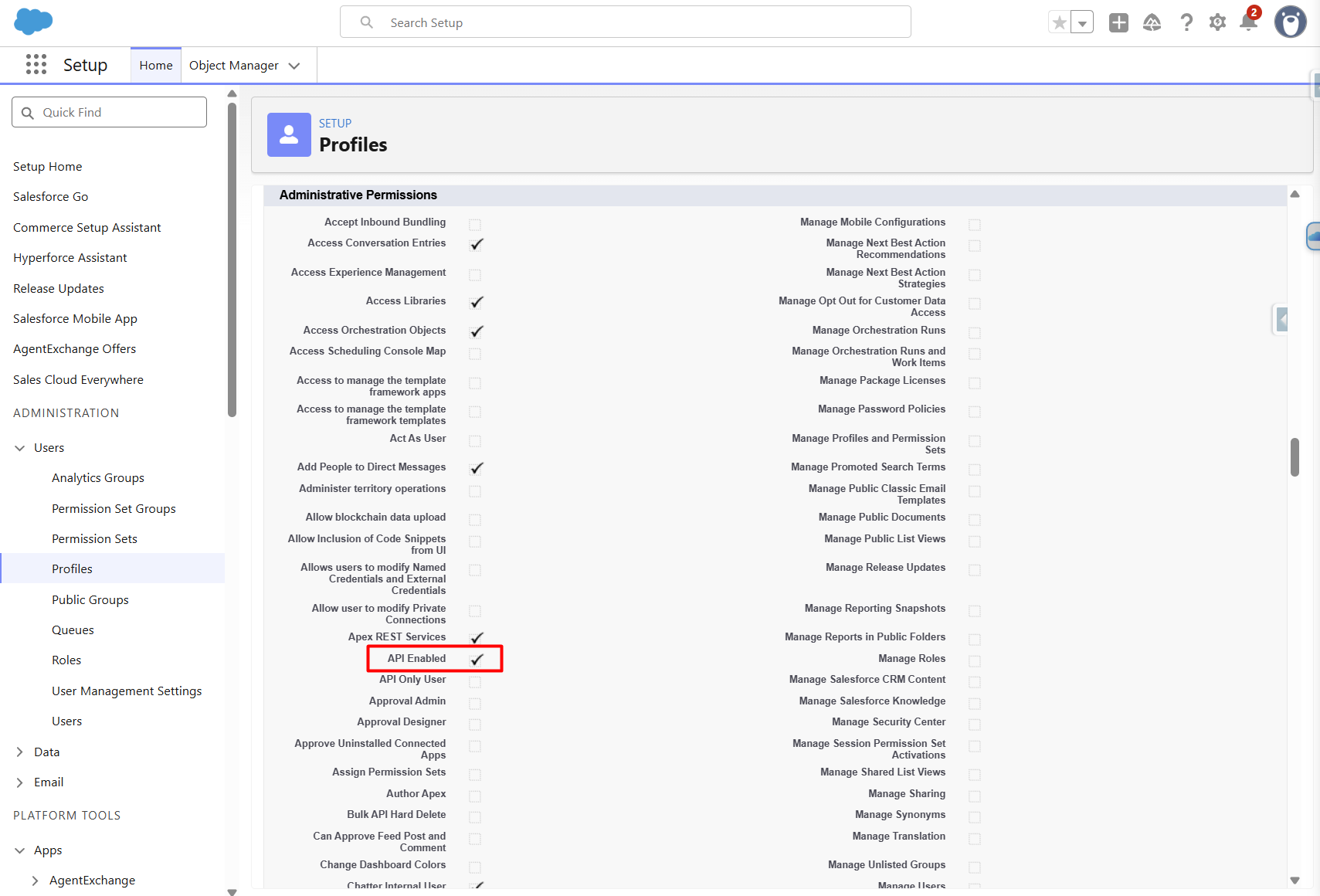Open Analytics Groups

(x=98, y=478)
